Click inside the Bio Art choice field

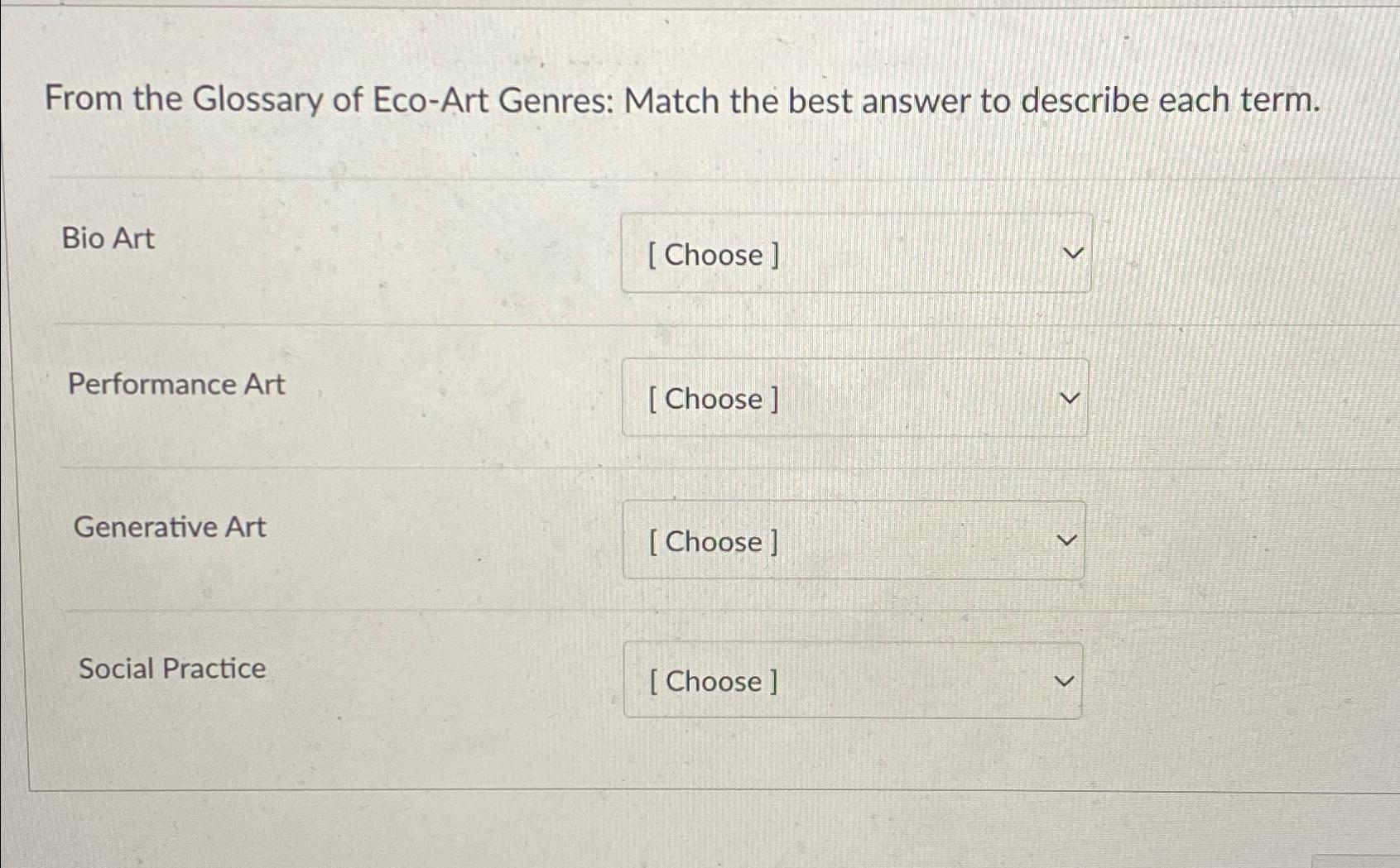857,254
